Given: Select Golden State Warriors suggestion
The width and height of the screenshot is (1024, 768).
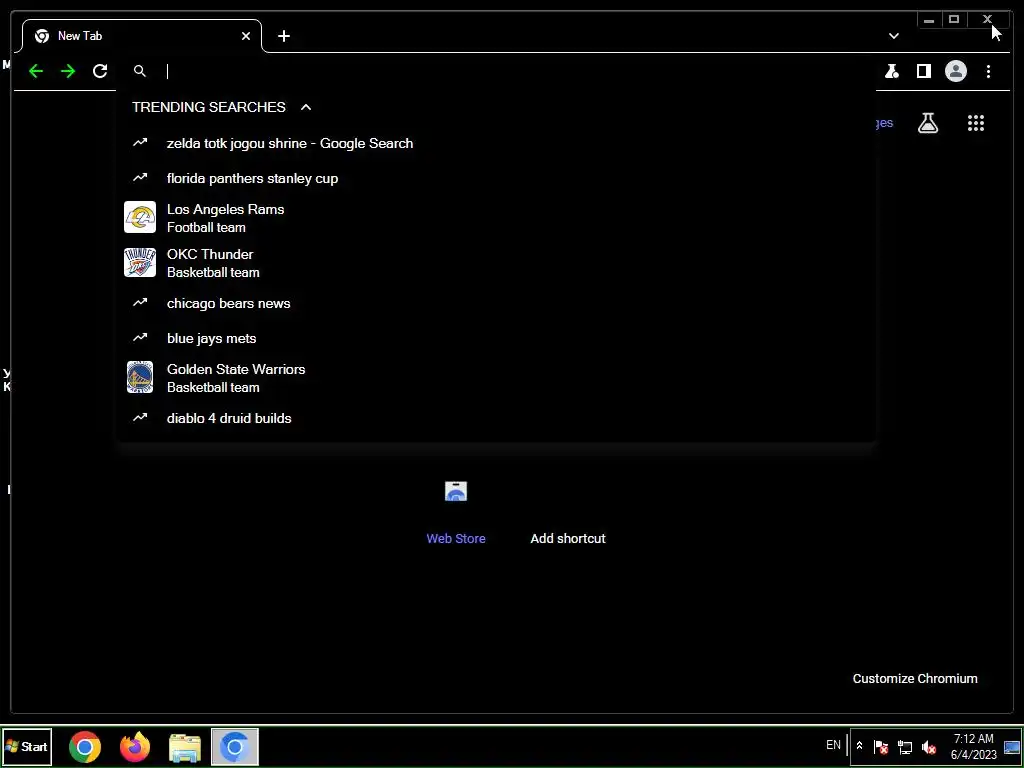Looking at the screenshot, I should click(x=496, y=377).
